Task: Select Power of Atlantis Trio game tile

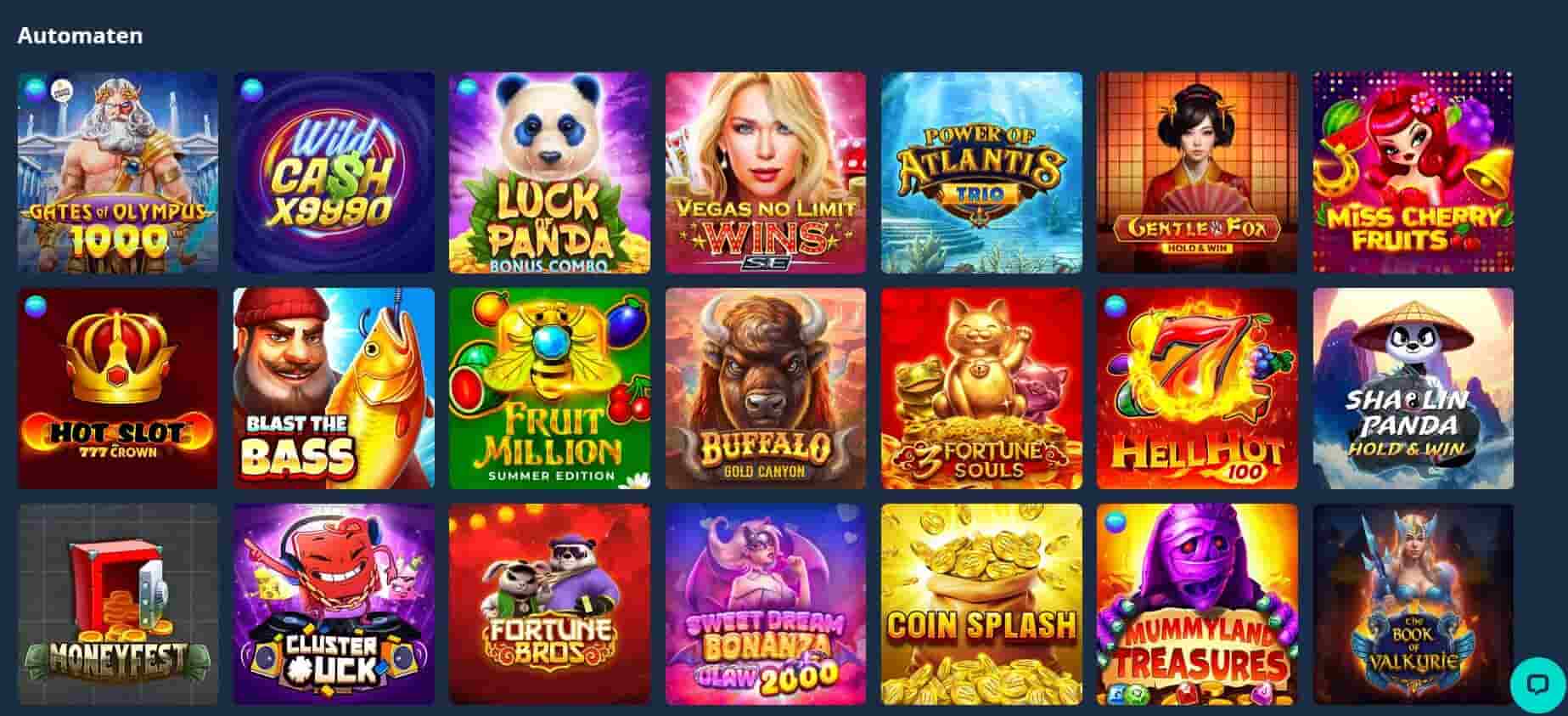Action: point(981,172)
